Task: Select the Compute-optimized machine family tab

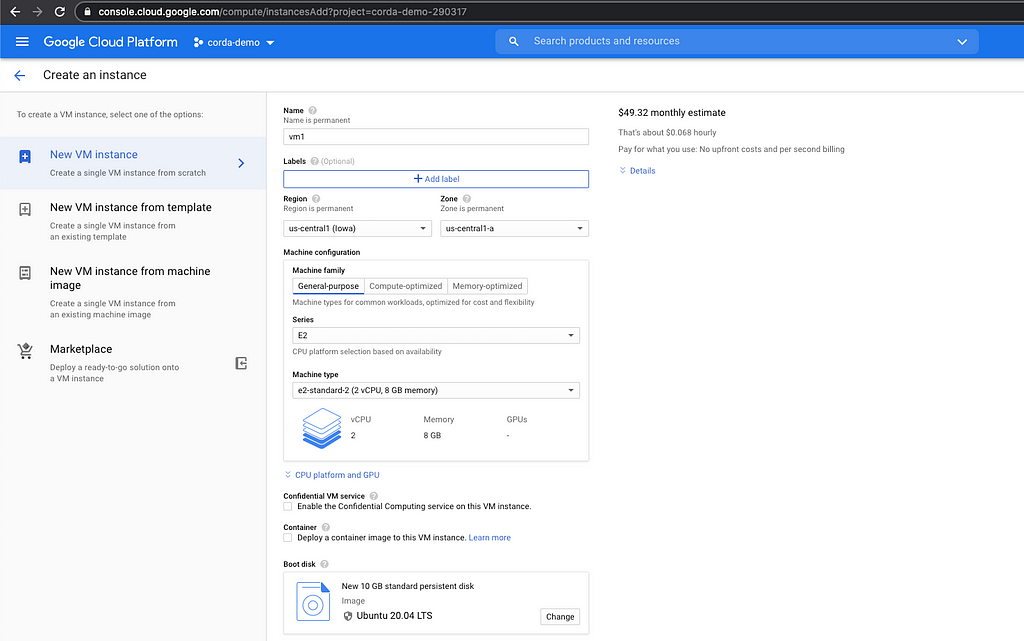Action: coord(406,286)
